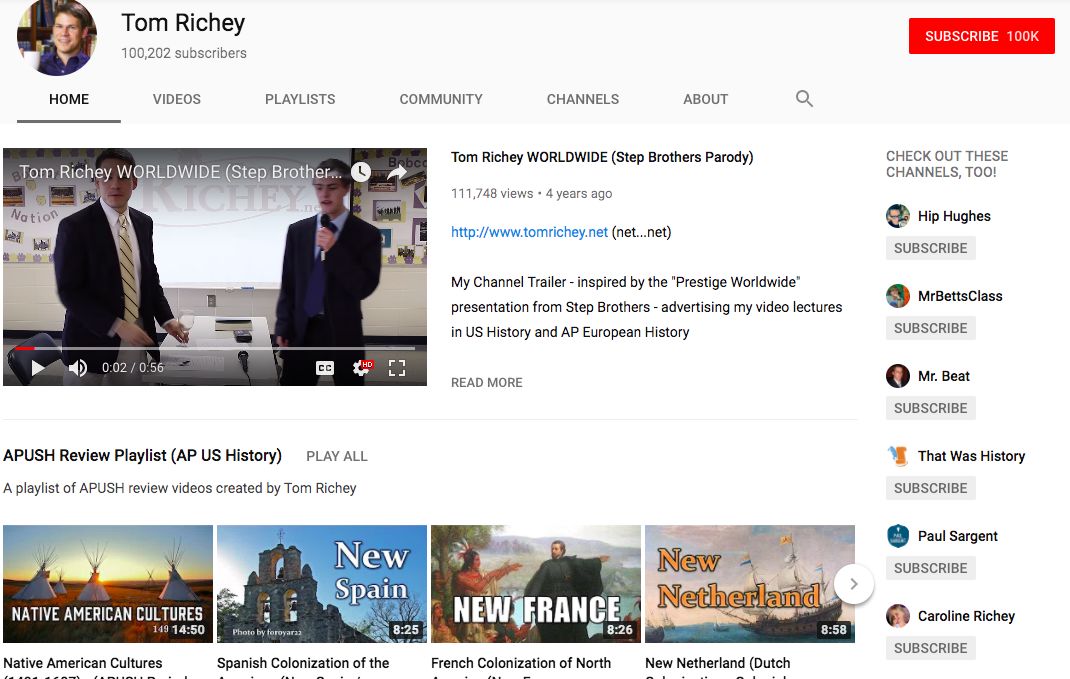Open video quality settings gear
Viewport: 1070px width, 679px height.
click(x=362, y=368)
